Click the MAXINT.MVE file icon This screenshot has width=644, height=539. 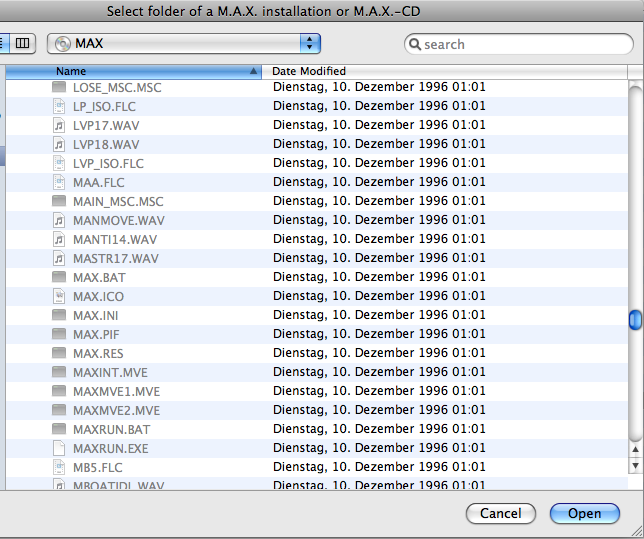point(59,372)
